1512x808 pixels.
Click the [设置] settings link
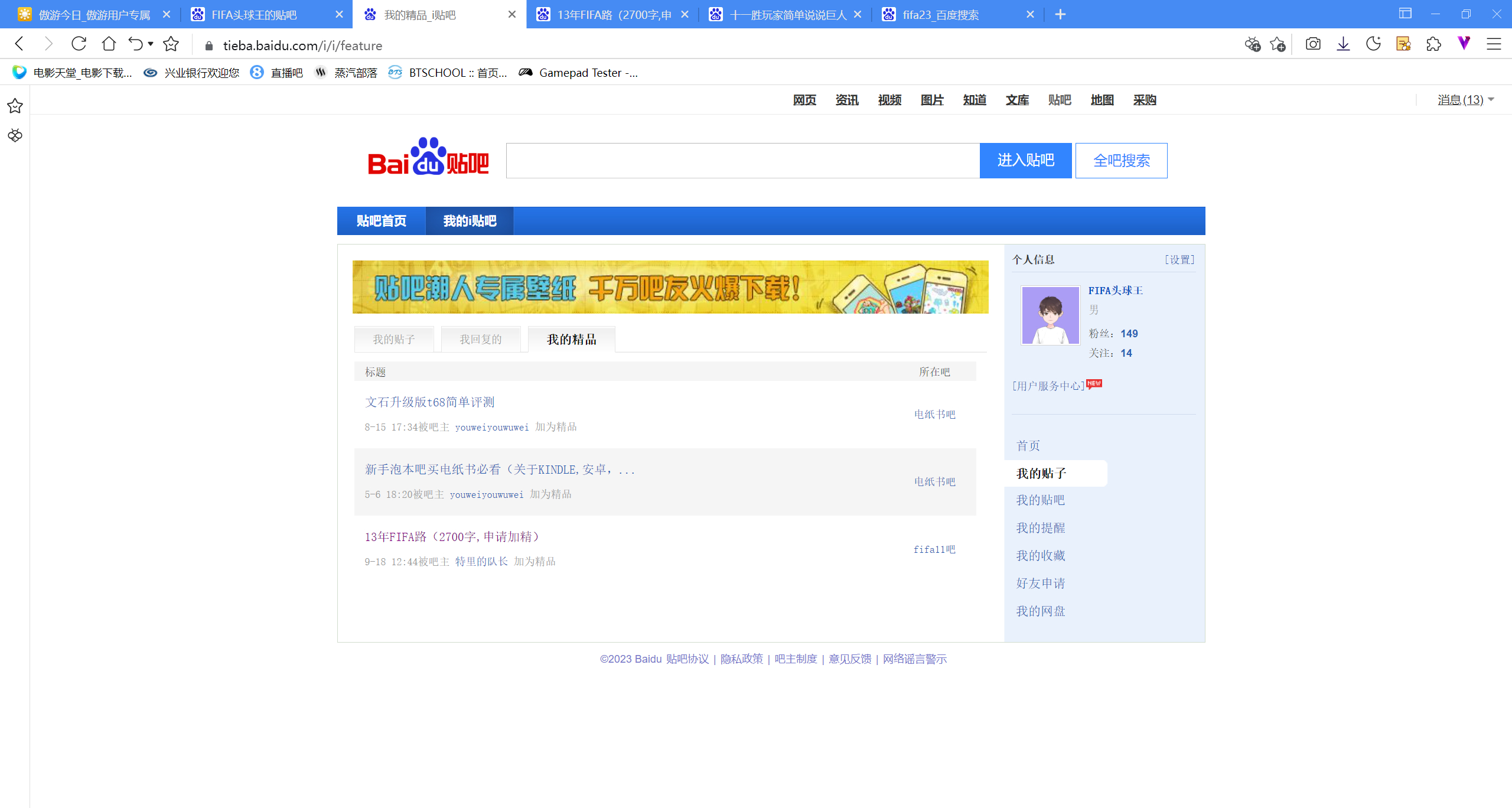[1179, 260]
